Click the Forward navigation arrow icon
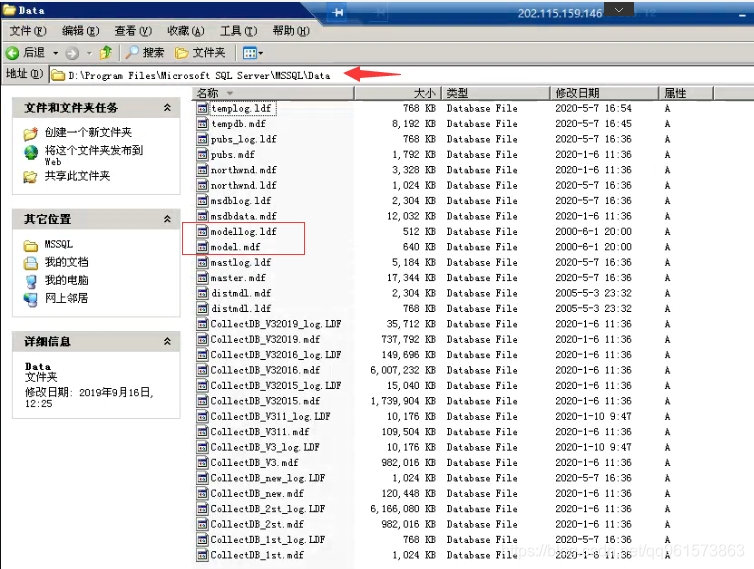The width and height of the screenshot is (754, 569). [72, 53]
